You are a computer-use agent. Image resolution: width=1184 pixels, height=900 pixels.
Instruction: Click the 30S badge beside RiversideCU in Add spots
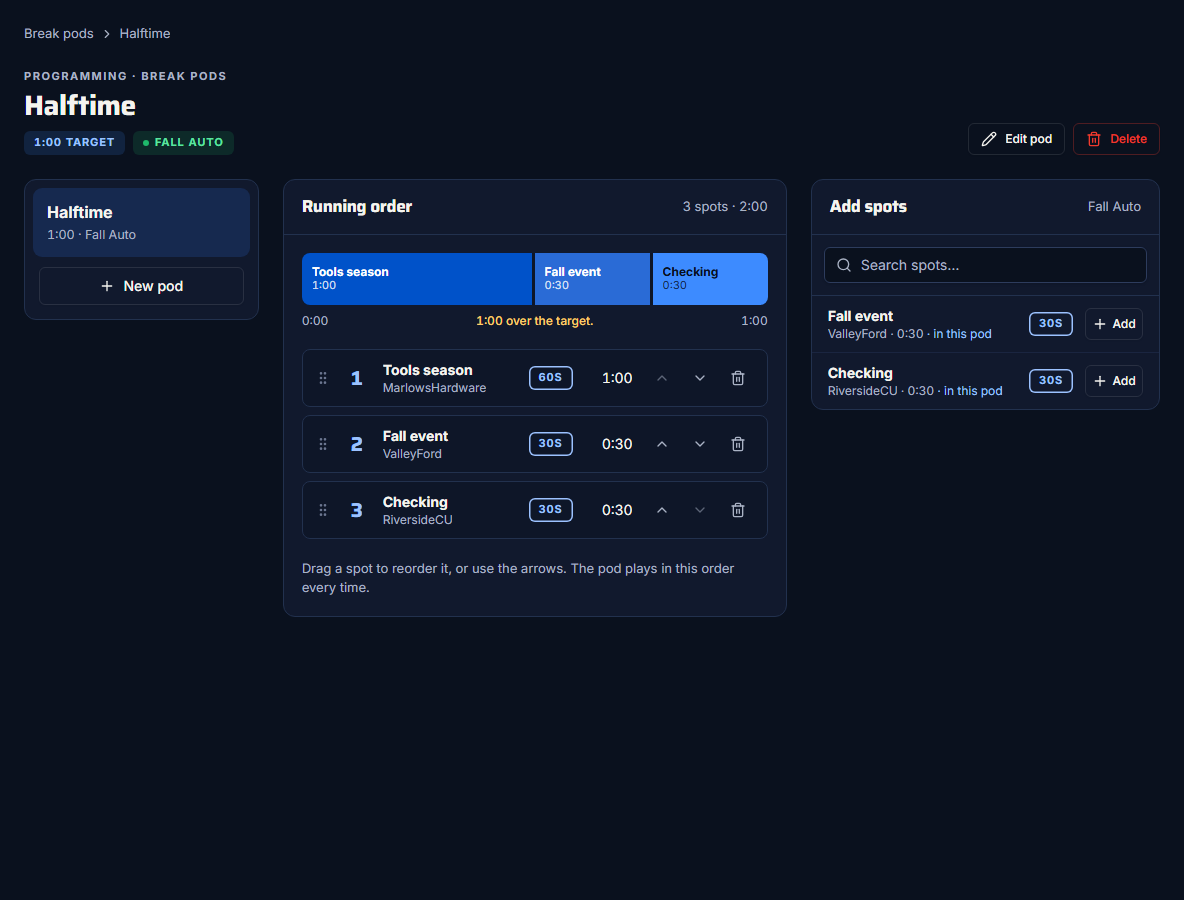[1050, 381]
